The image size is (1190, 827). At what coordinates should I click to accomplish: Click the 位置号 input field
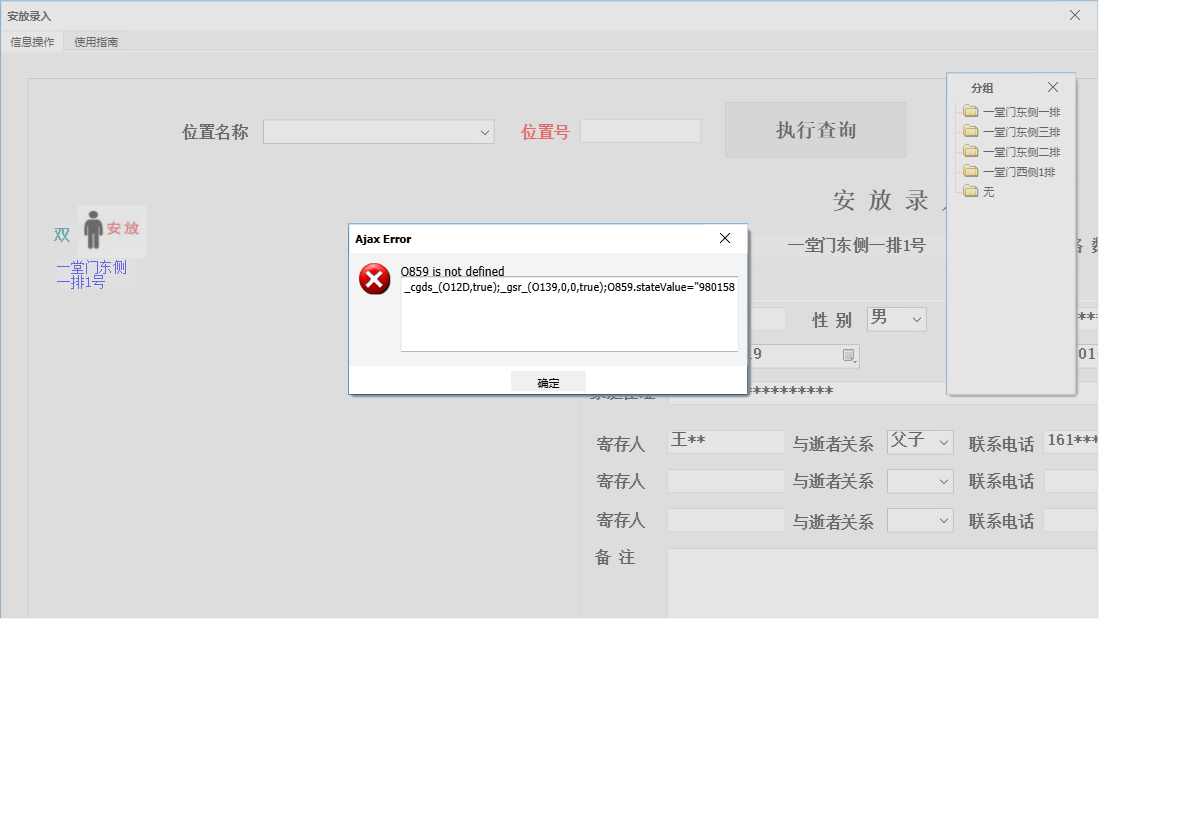tap(640, 131)
